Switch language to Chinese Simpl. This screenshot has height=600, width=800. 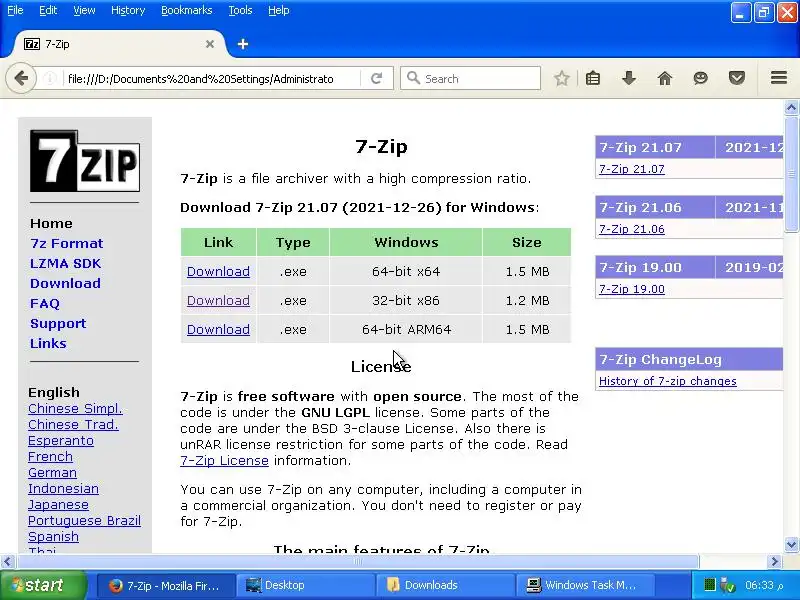click(75, 409)
